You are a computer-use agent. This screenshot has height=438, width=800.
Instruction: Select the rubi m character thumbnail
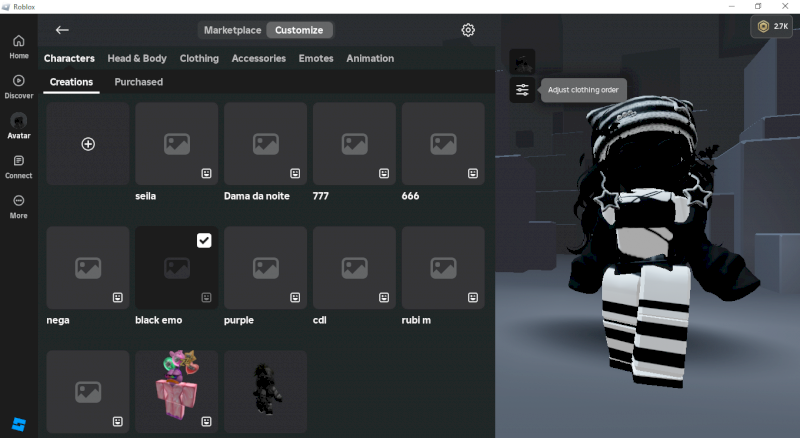(443, 267)
